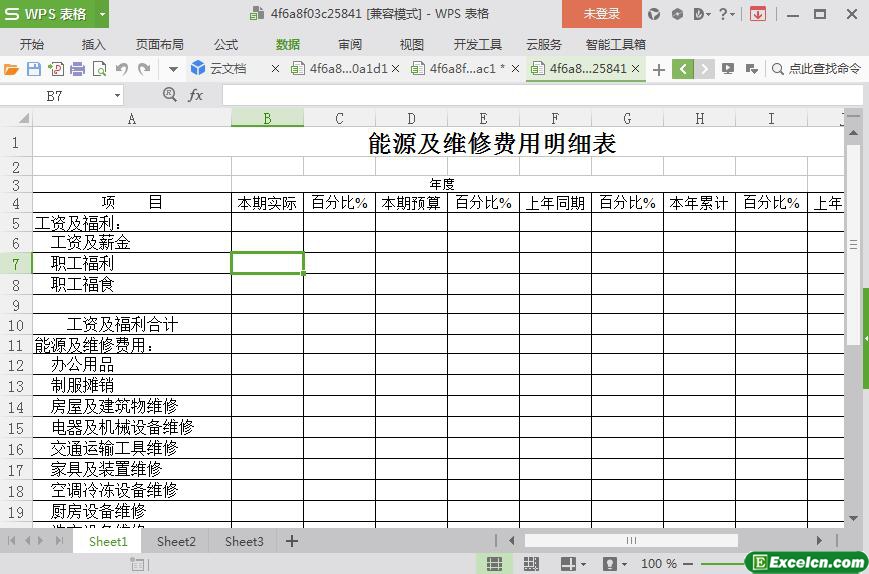
Task: Switch to Sheet1 tab
Action: (108, 541)
